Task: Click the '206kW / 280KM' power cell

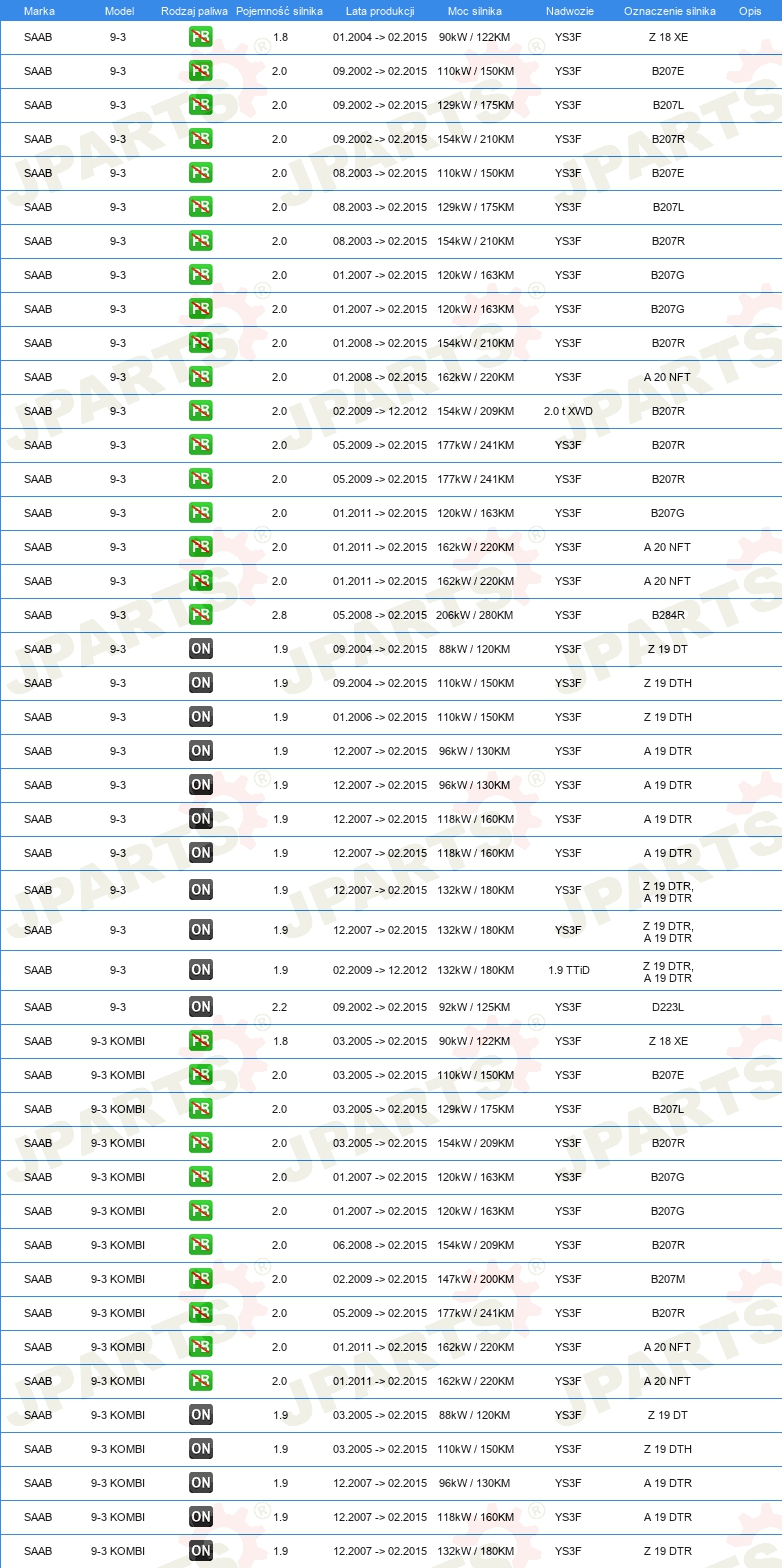Action: coord(475,615)
